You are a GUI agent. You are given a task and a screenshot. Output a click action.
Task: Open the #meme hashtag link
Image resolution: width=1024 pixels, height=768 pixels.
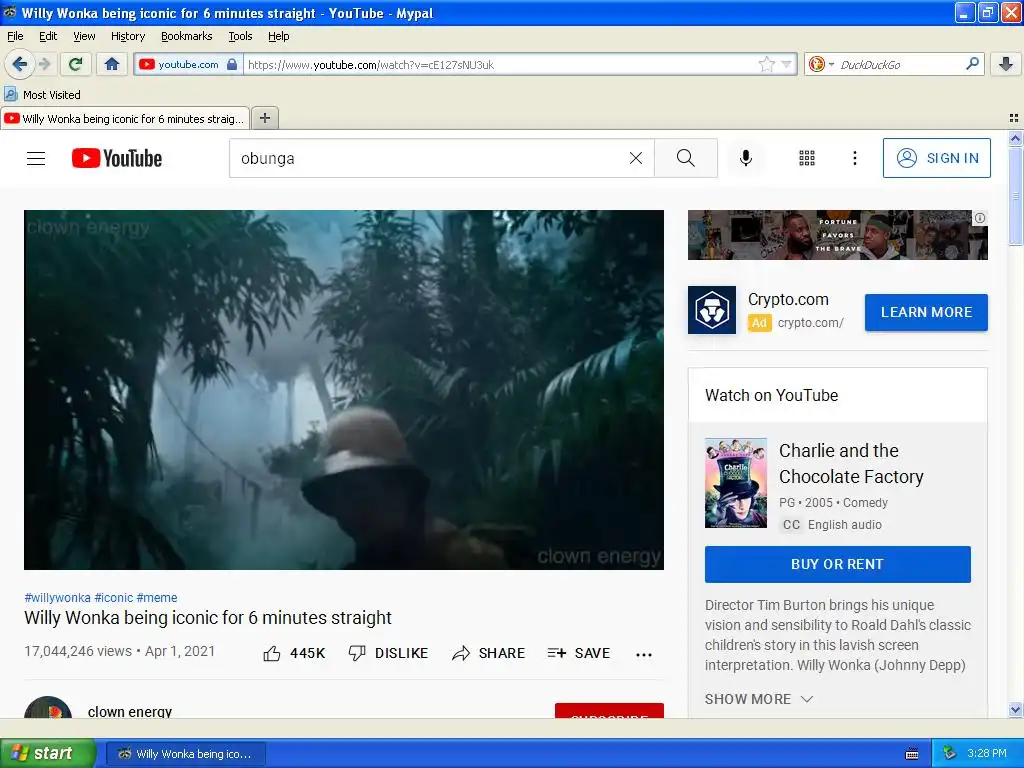157,598
